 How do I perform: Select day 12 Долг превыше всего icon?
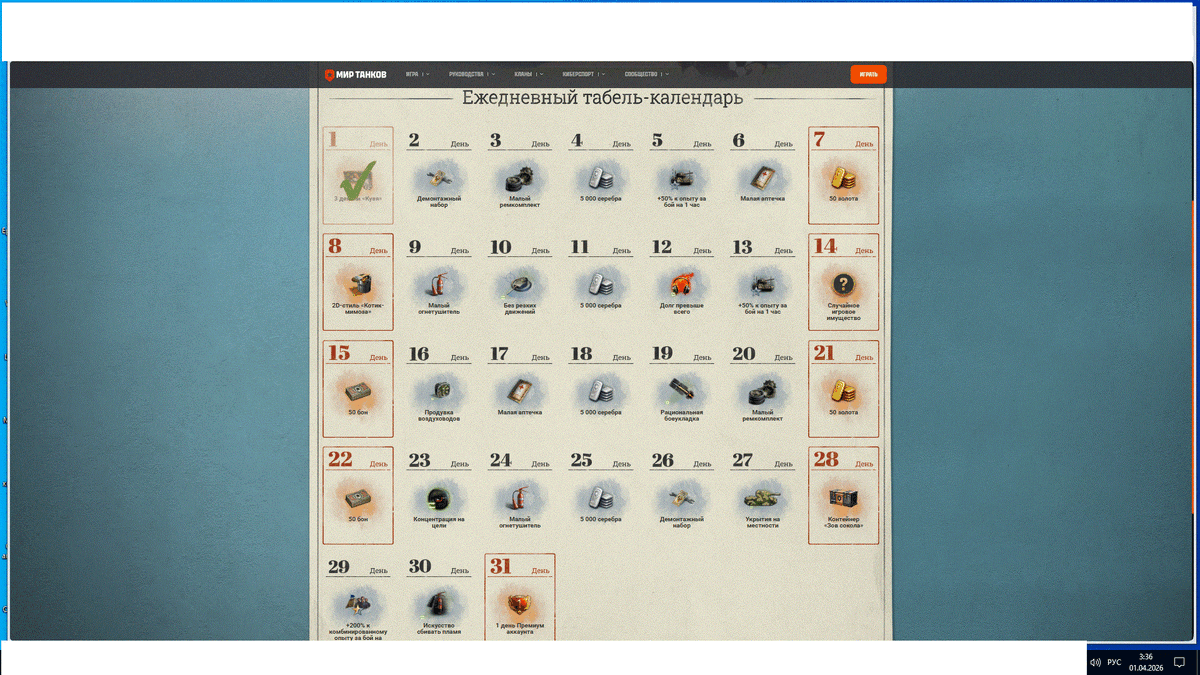682,284
